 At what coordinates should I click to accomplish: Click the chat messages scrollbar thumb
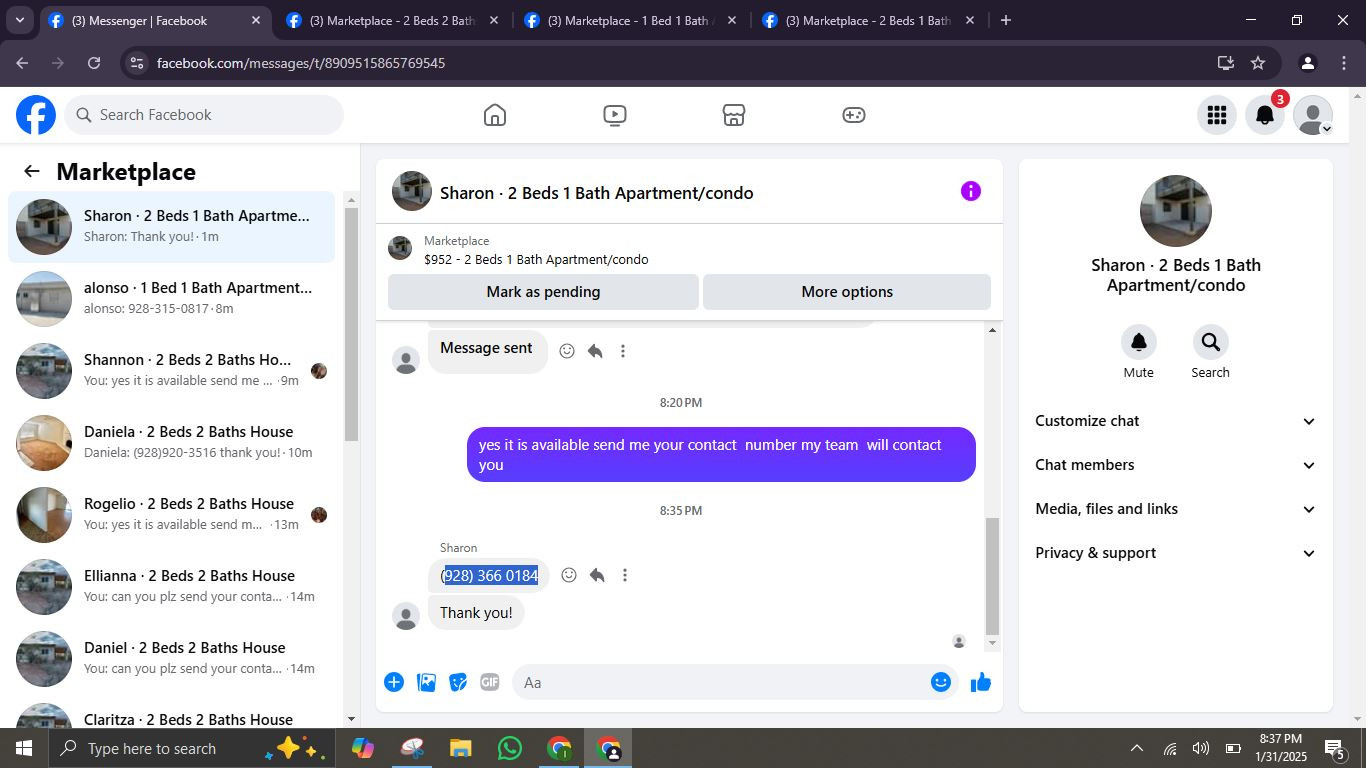pos(992,576)
